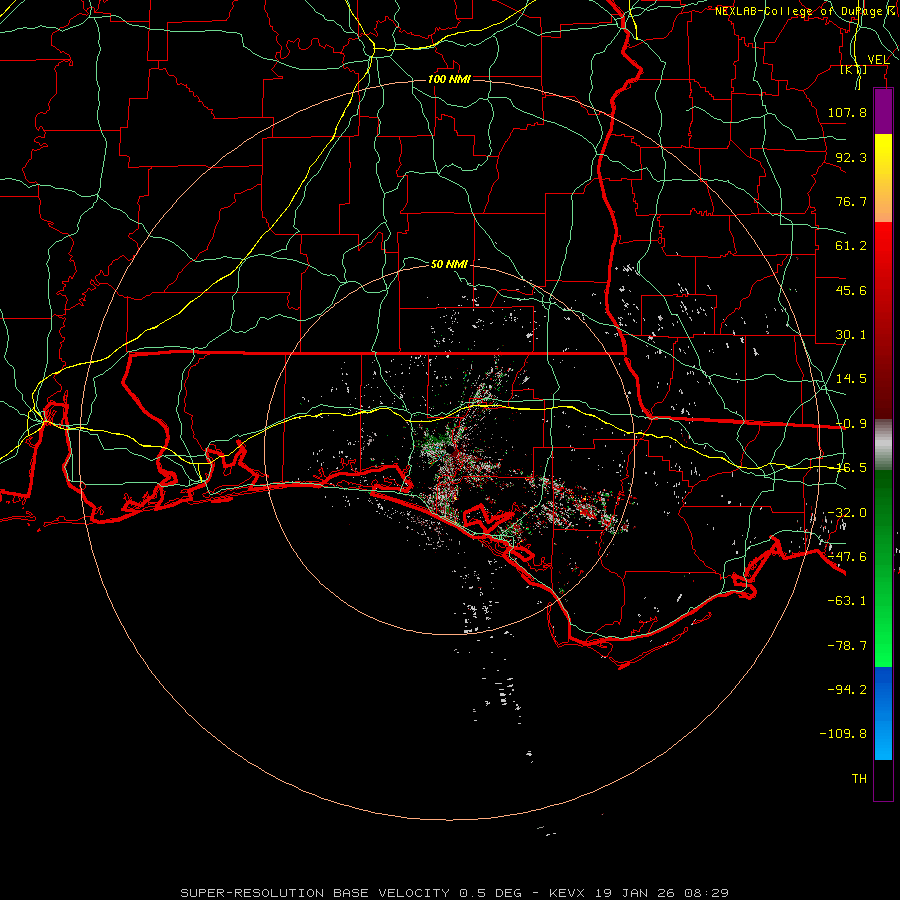The image size is (900, 900).
Task: Select the 30.1 velocity scale value
Action: pos(851,335)
